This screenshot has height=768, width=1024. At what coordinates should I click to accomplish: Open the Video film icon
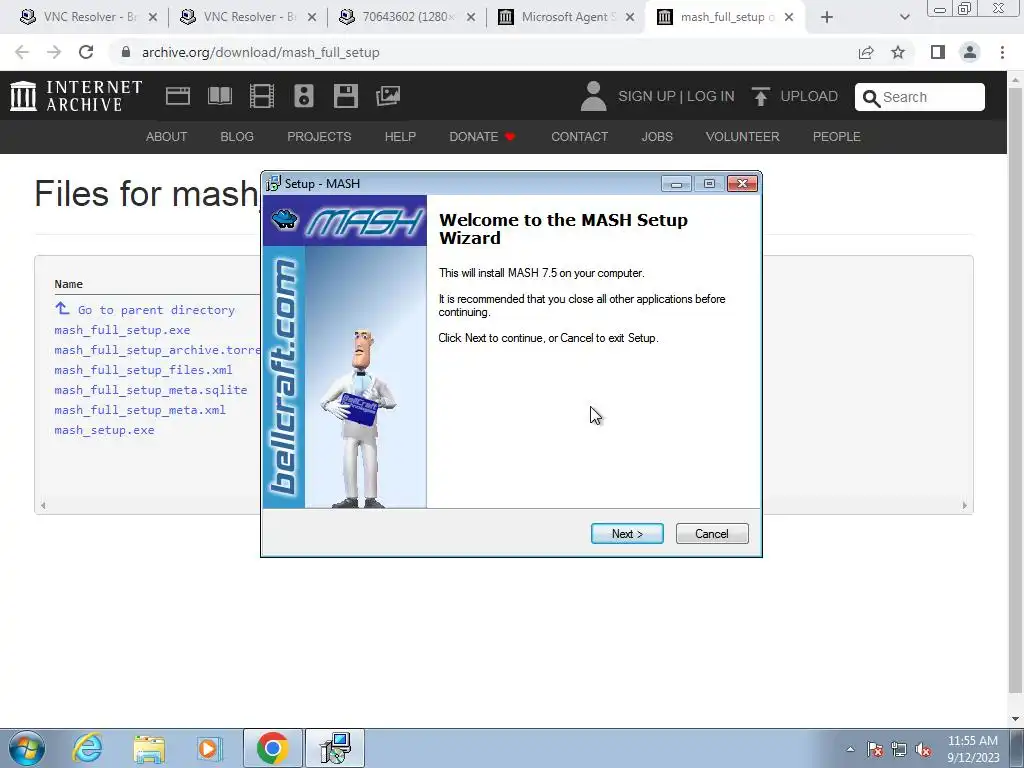point(262,96)
